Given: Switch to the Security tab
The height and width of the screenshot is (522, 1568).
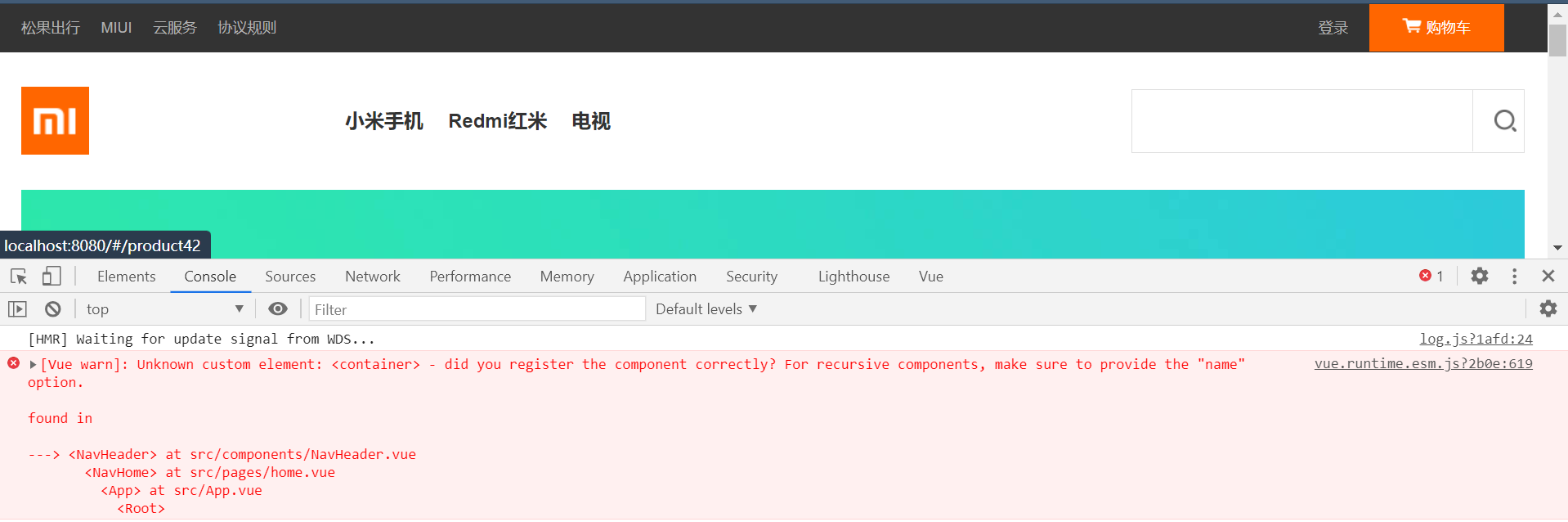Looking at the screenshot, I should tap(751, 277).
